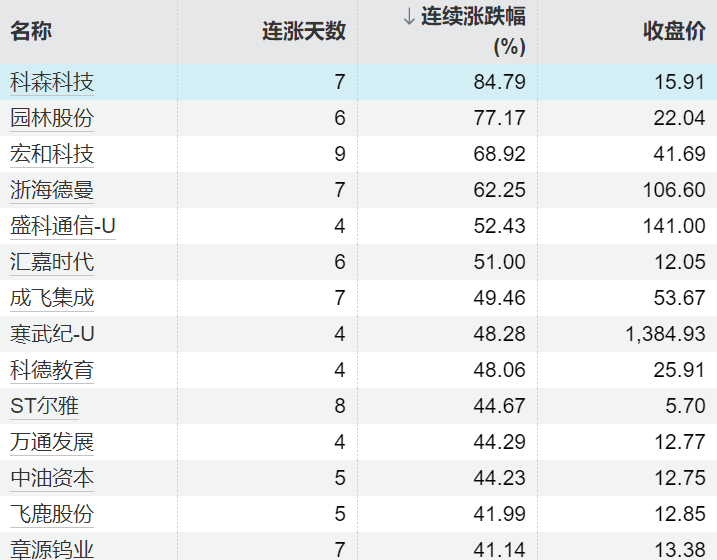Open the 浙海德曼 stock link
Image resolution: width=717 pixels, height=560 pixels.
click(52, 190)
